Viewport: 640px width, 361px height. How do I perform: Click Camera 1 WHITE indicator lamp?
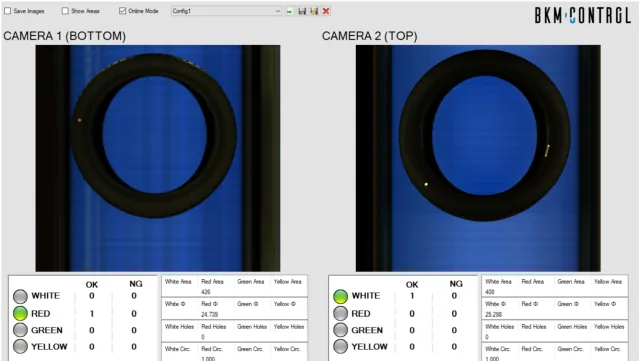(20, 296)
